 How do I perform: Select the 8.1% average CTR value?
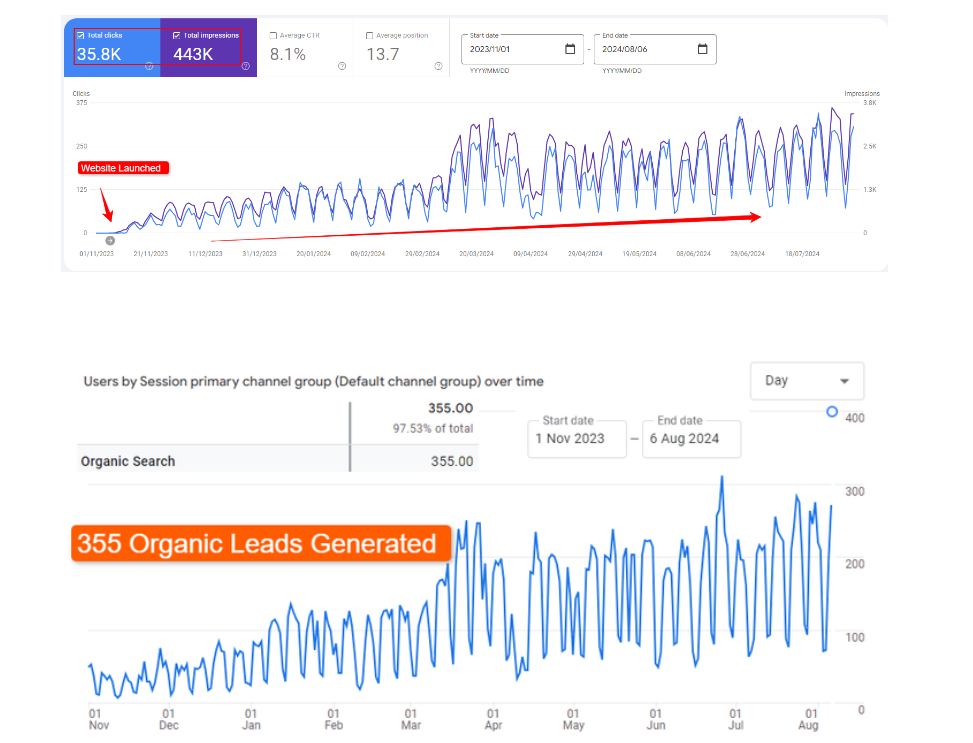(x=287, y=54)
